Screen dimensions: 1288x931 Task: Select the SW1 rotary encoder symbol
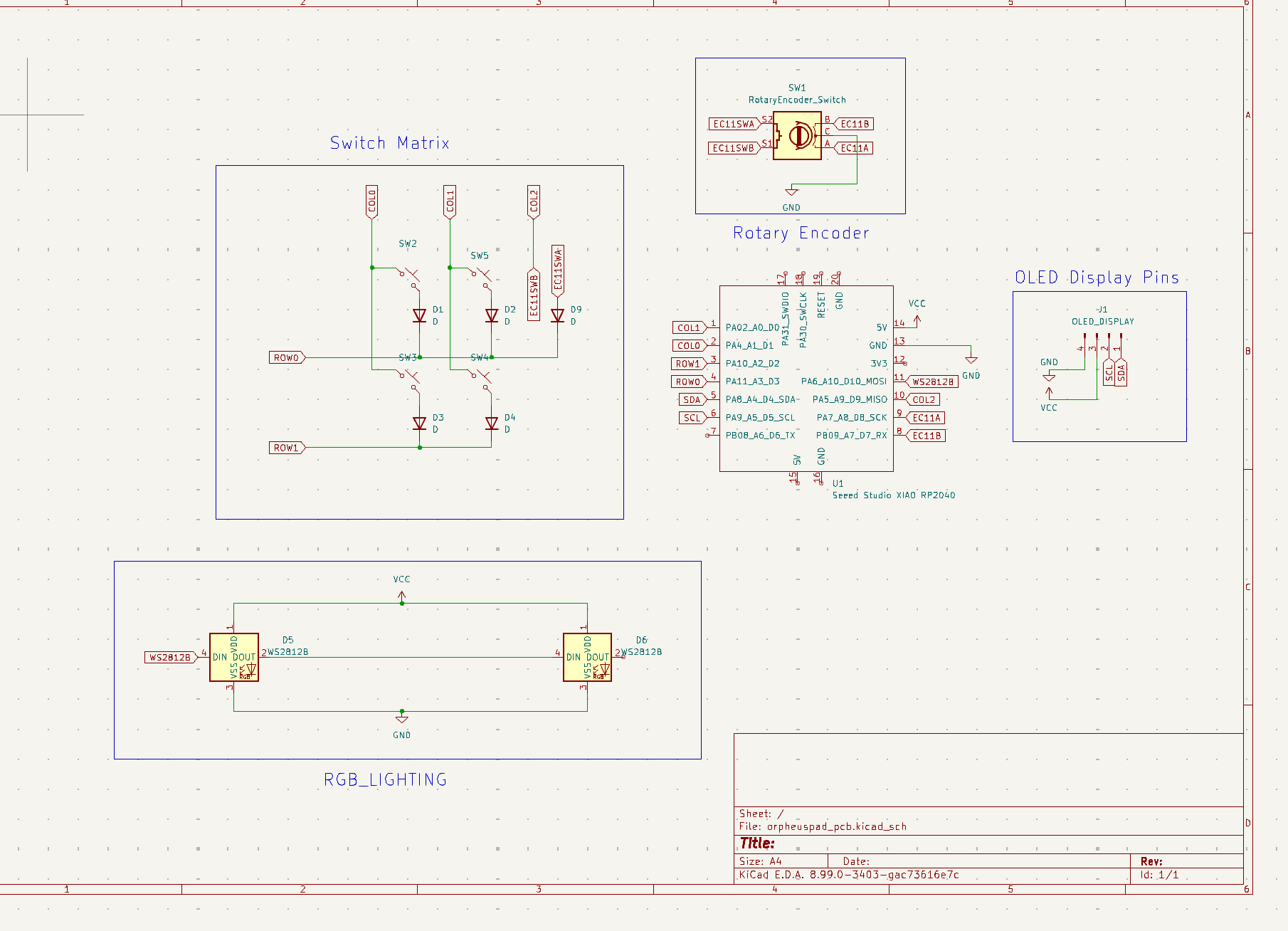(x=797, y=135)
